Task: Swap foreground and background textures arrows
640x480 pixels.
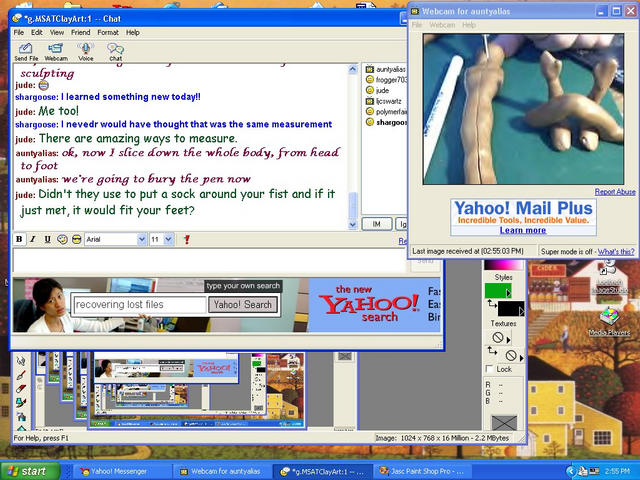Action: pos(492,351)
